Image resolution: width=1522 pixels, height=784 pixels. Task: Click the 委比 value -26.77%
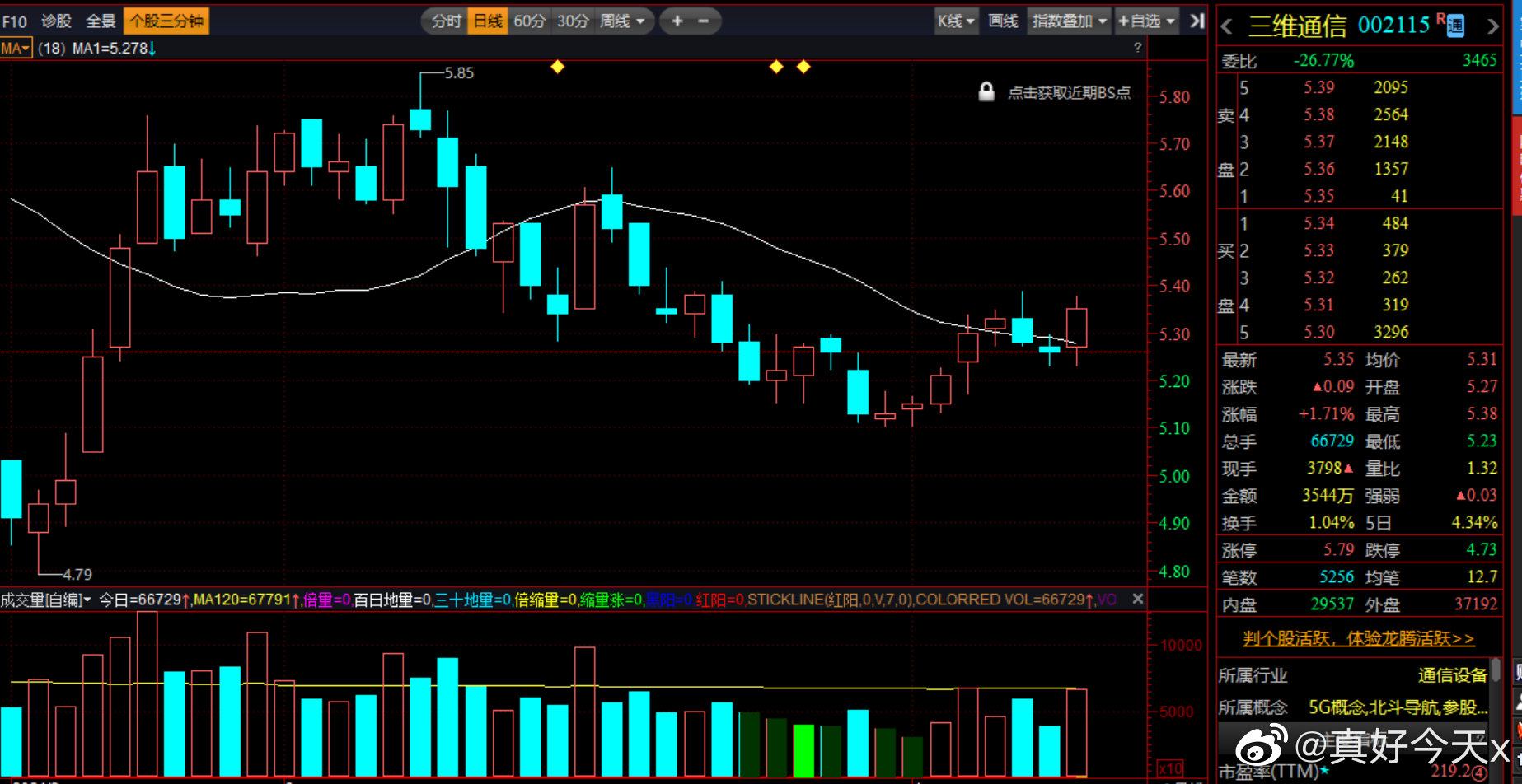(1323, 60)
